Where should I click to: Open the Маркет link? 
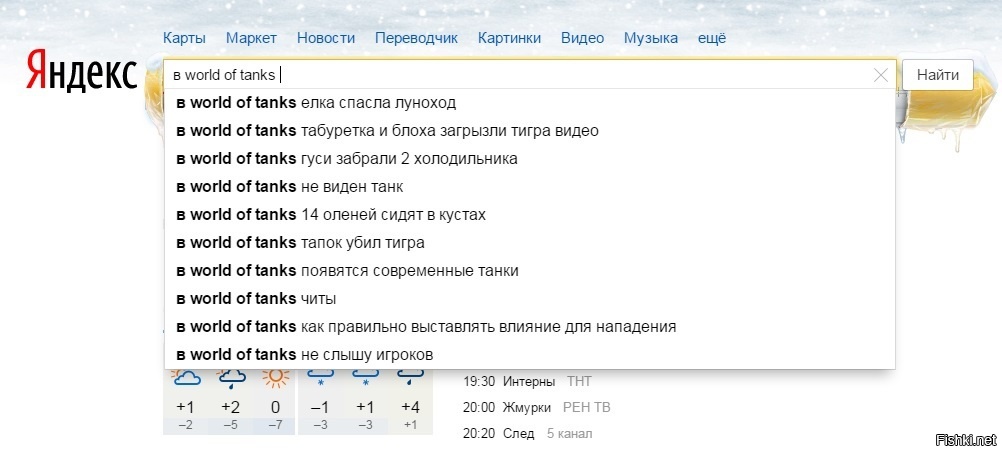[251, 38]
